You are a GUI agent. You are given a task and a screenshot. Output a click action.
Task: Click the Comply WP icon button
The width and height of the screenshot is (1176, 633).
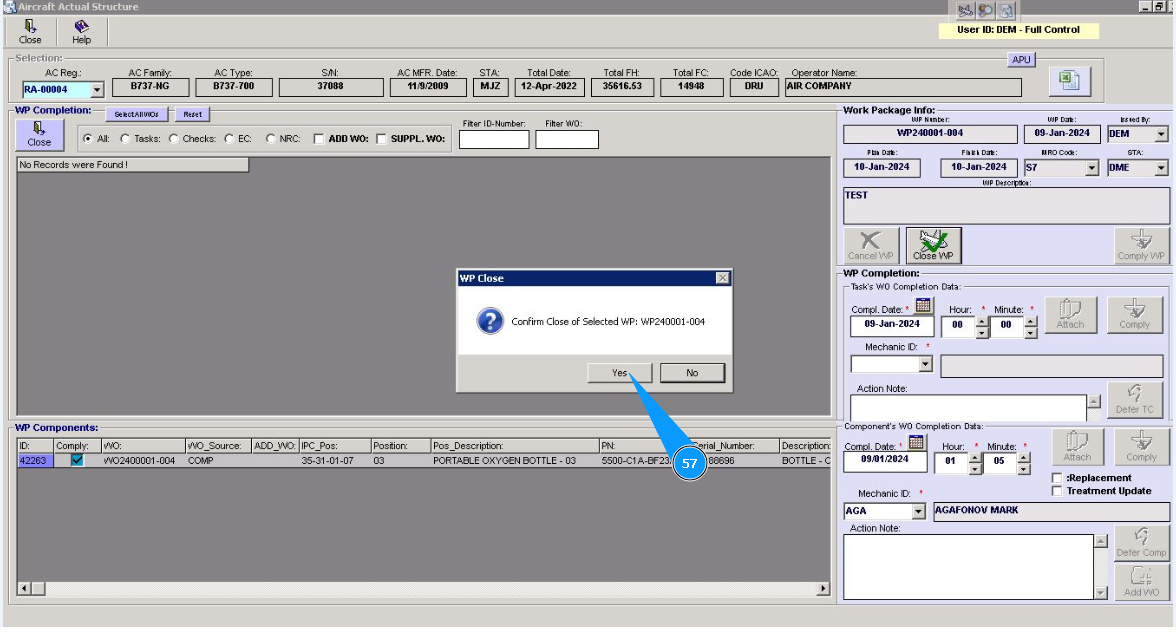(x=1141, y=245)
